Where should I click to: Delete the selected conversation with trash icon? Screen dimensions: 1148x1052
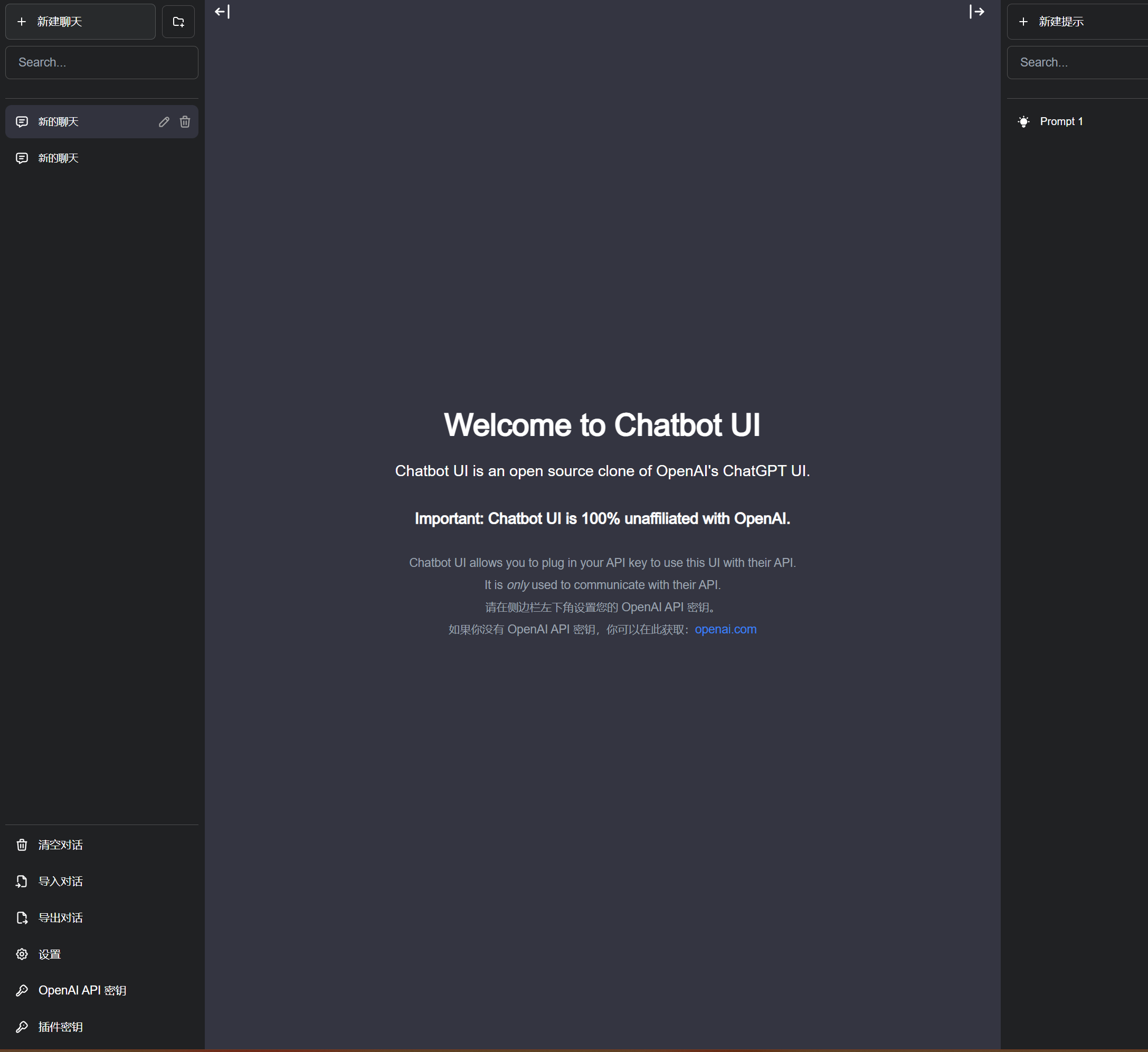tap(185, 121)
